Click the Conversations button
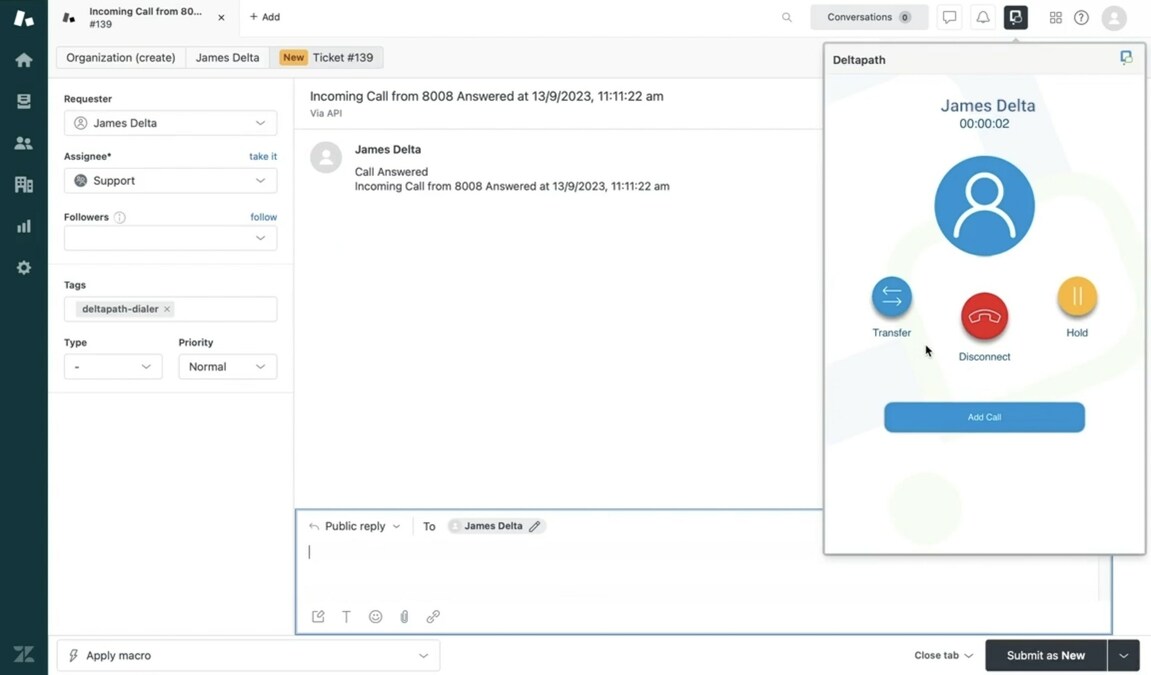The height and width of the screenshot is (675, 1151). click(869, 17)
